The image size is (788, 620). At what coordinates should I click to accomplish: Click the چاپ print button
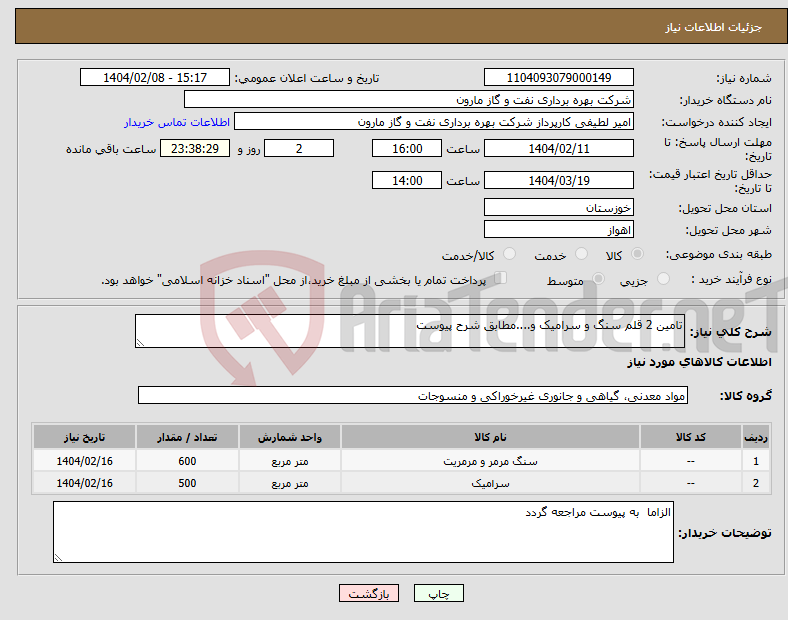(439, 593)
